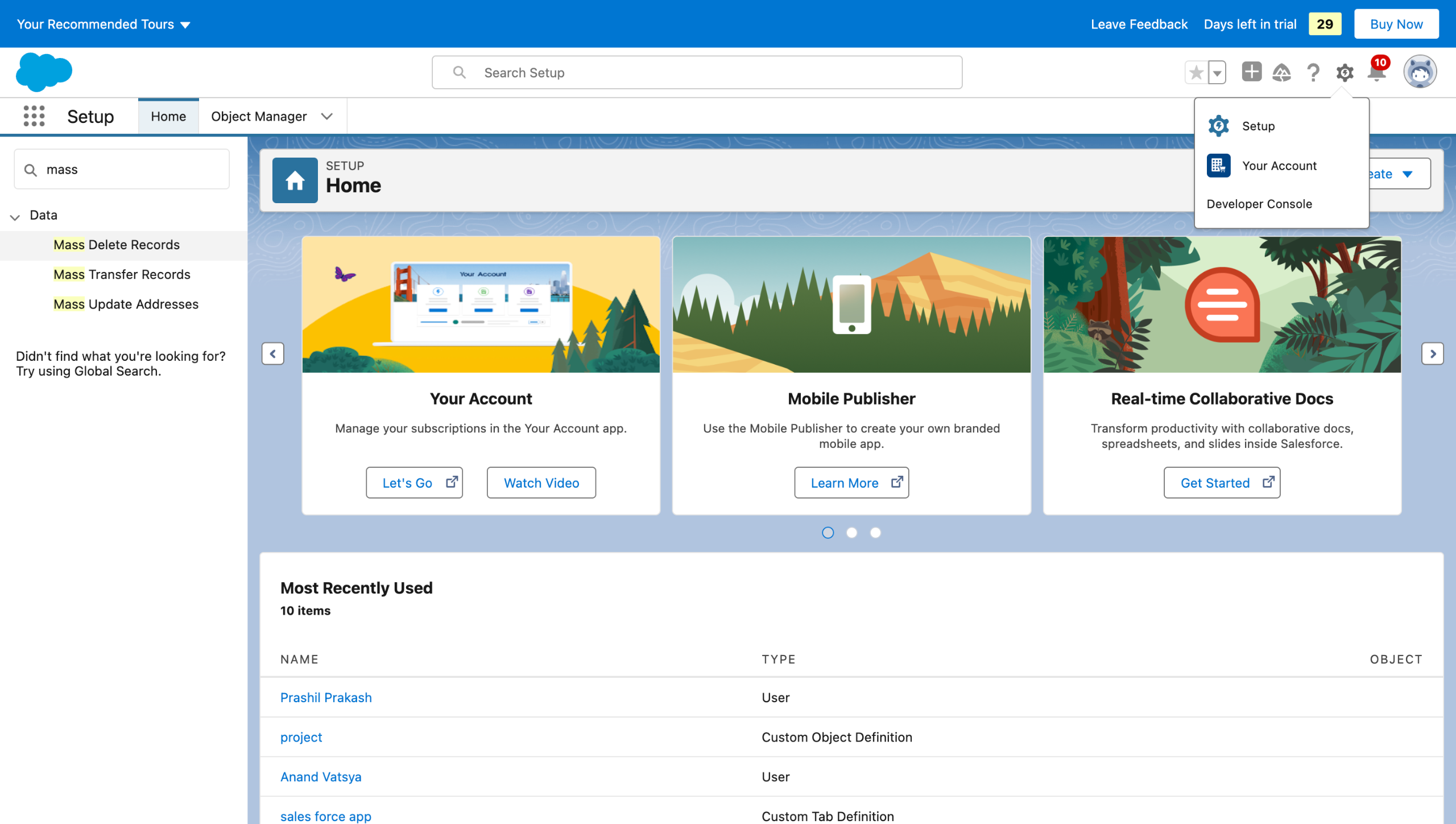
Task: Go to next carousel slide
Action: (x=1433, y=353)
